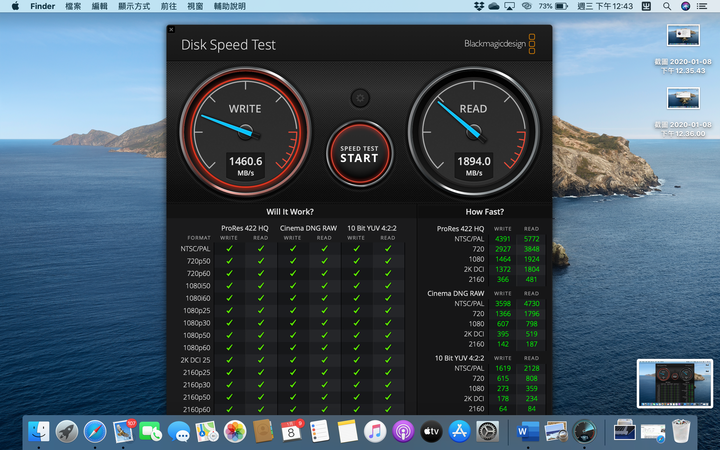Activate Siri from the menu bar
This screenshot has width=720, height=450.
[685, 6]
